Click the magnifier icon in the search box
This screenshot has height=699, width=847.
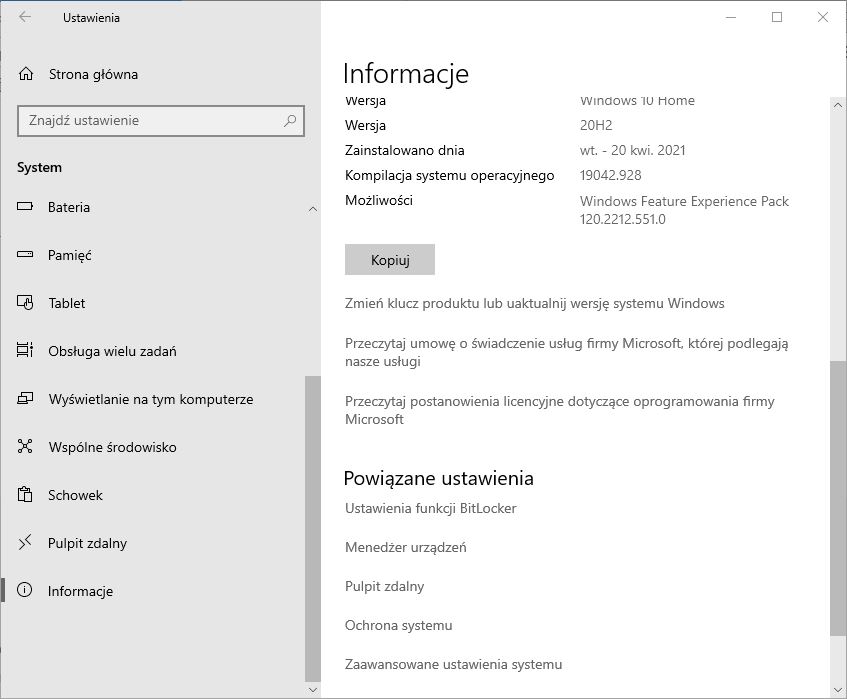[290, 120]
